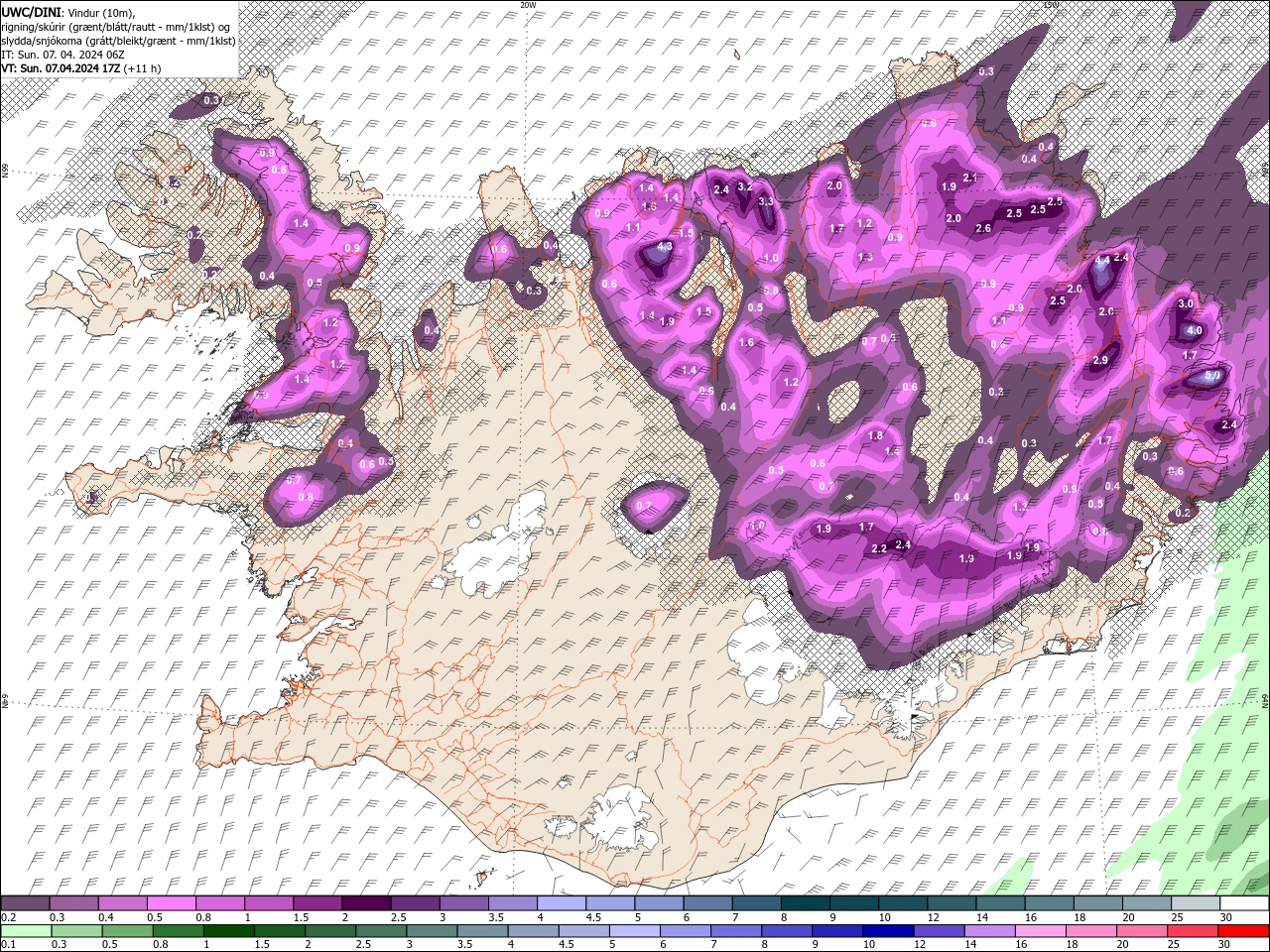Click the 20W longitude label
This screenshot has height=952, width=1270.
(528, 5)
